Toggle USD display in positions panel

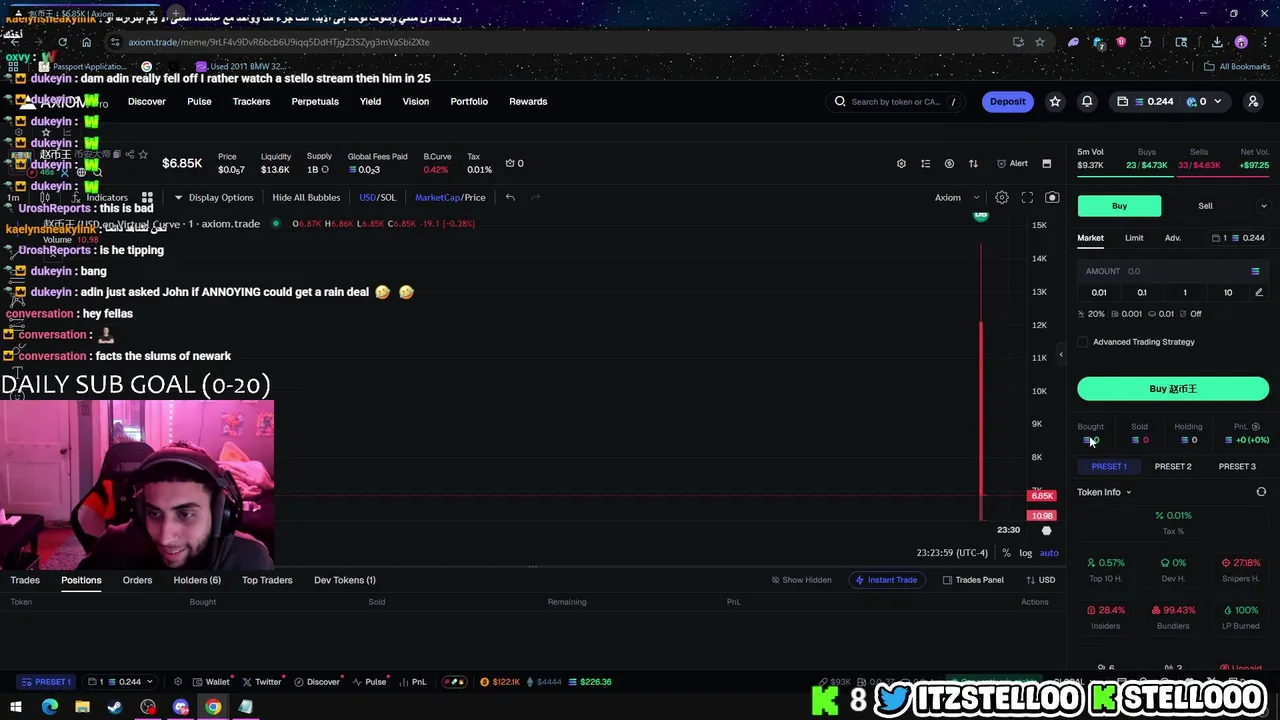pos(1041,580)
